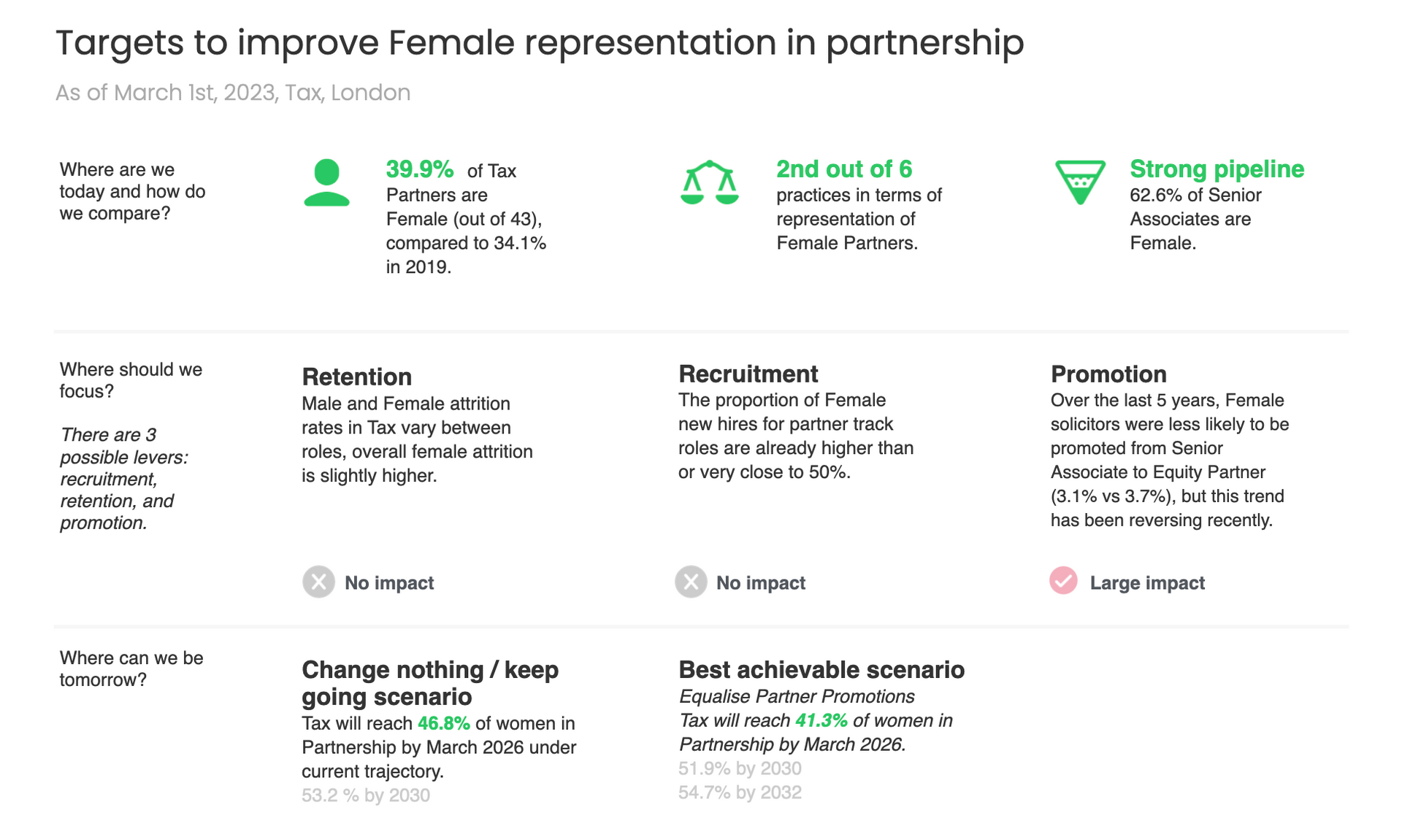Viewport: 1402px width, 840px height.
Task: Click the grey X icon under Retention
Action: click(318, 582)
